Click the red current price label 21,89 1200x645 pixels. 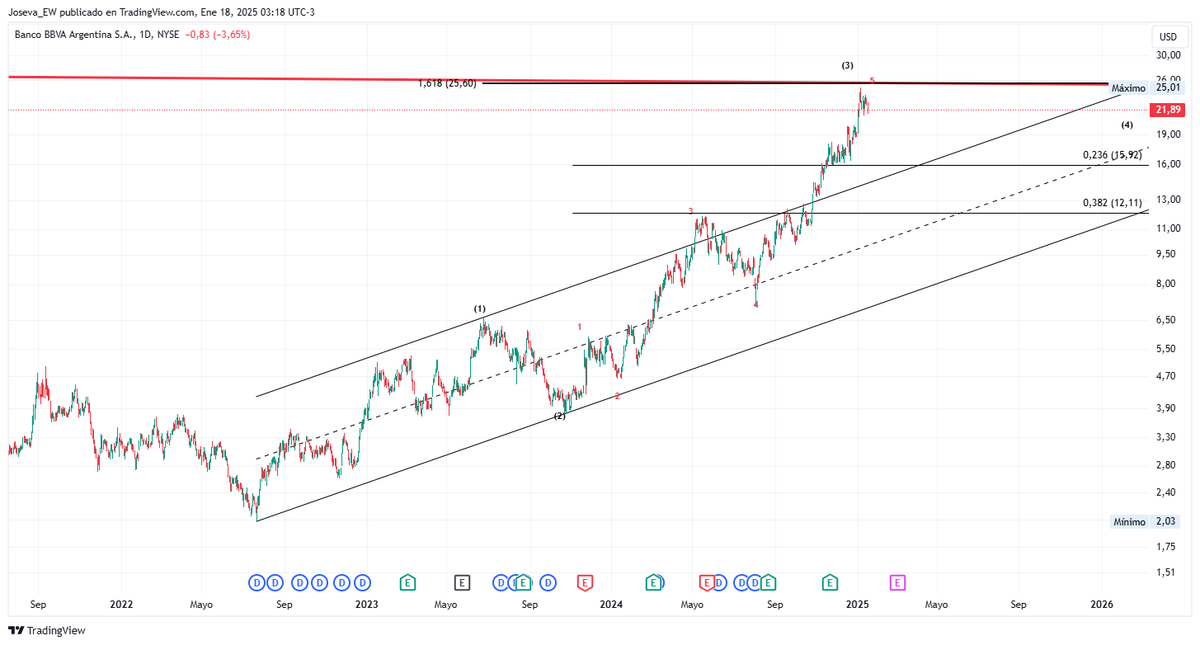[1167, 110]
